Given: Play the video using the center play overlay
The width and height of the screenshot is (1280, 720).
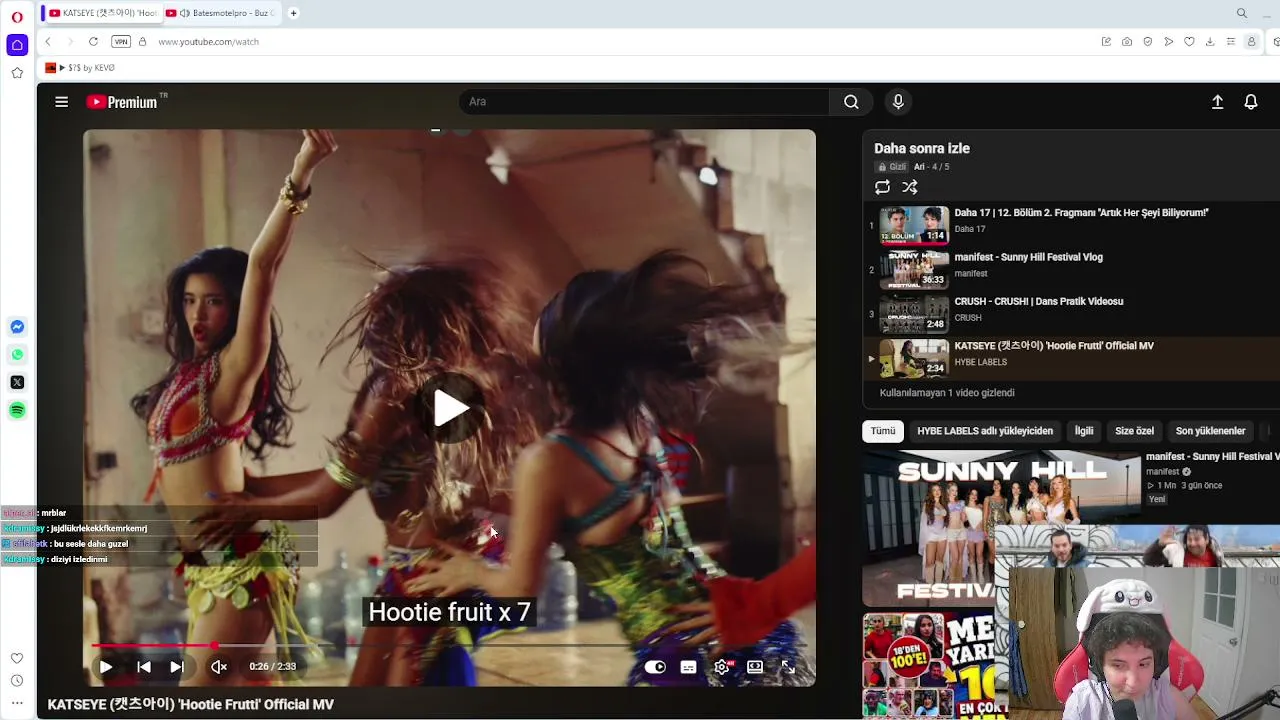Looking at the screenshot, I should (x=450, y=408).
